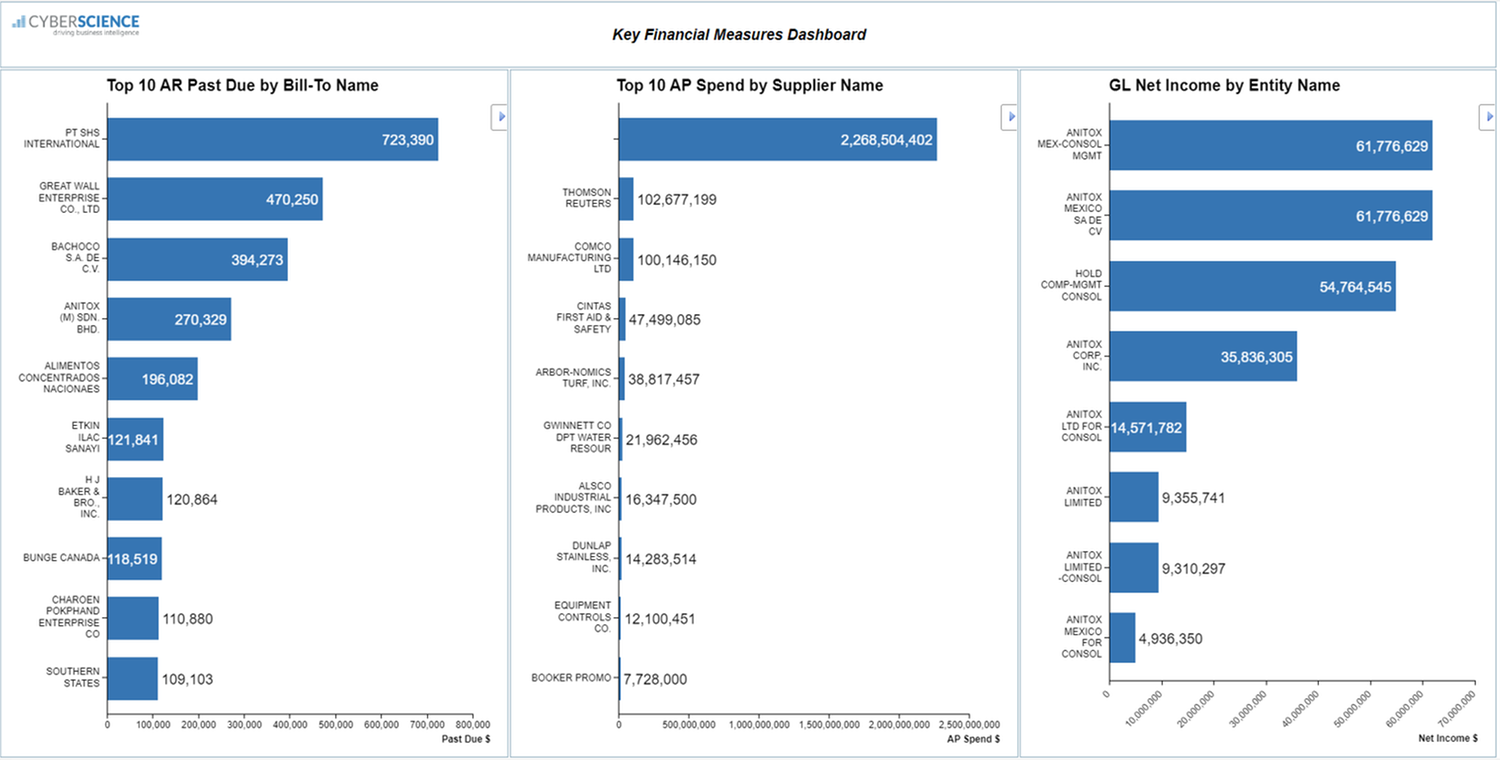Expand the AR Past Due panel arrow

pos(499,117)
